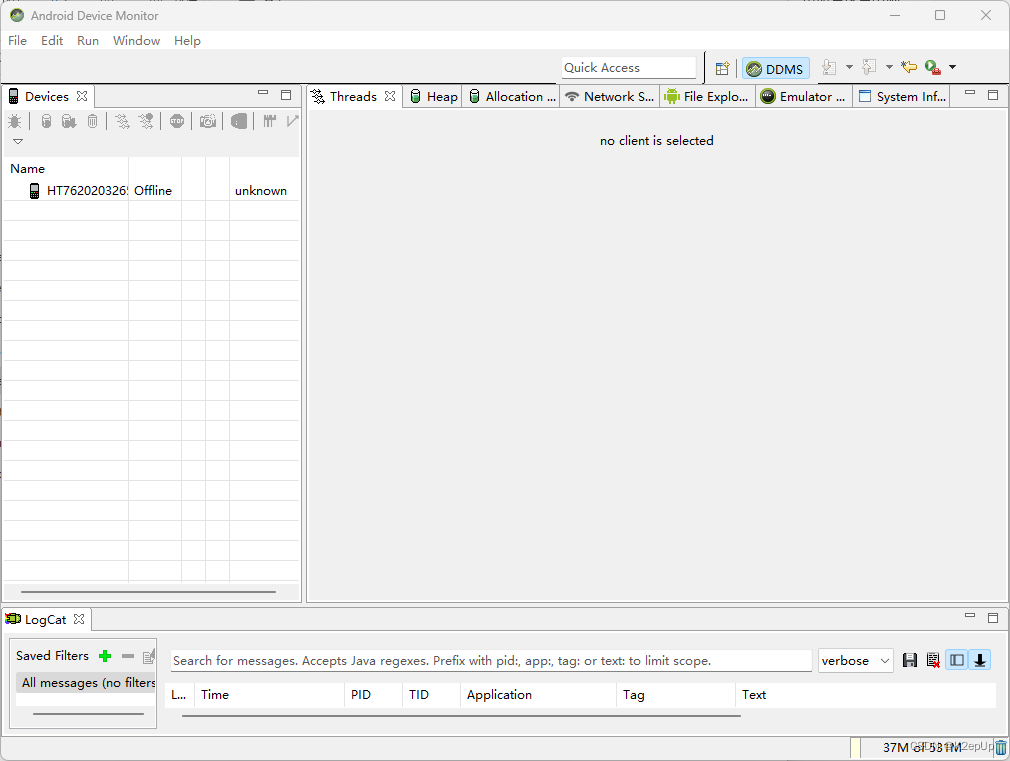Click the LogCat table horizontal scrollbar
Screen dimensions: 1010x761
coord(461,715)
